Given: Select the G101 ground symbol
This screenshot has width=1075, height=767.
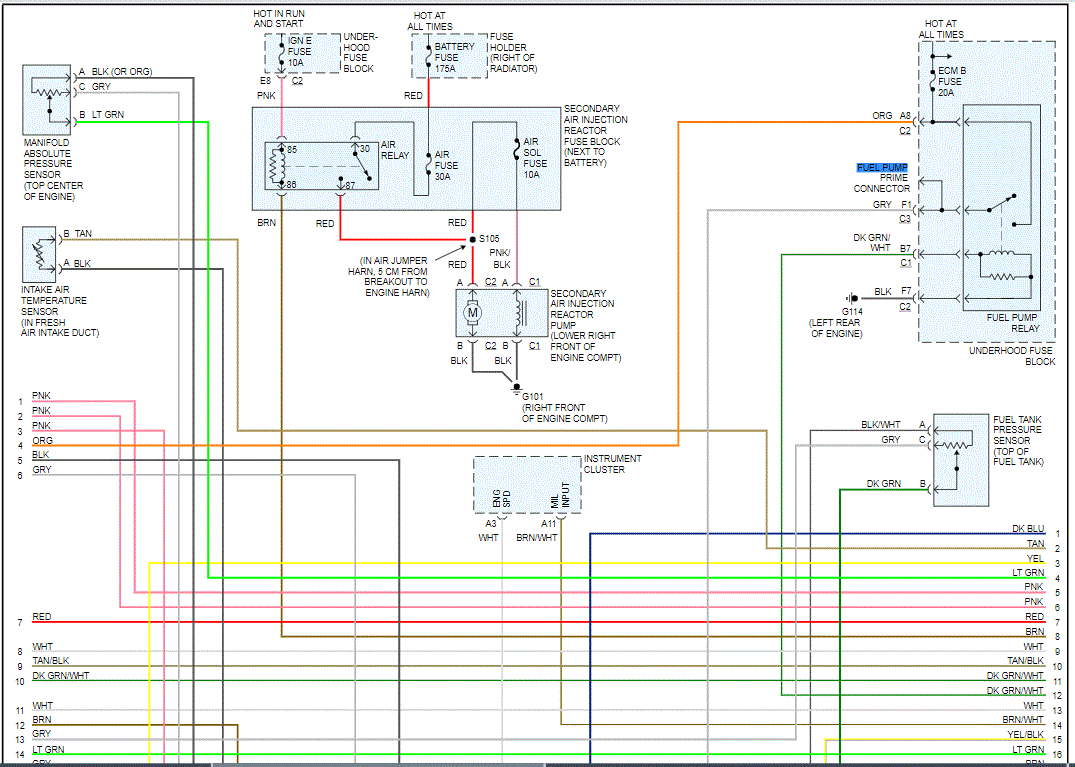Looking at the screenshot, I should click(x=516, y=386).
